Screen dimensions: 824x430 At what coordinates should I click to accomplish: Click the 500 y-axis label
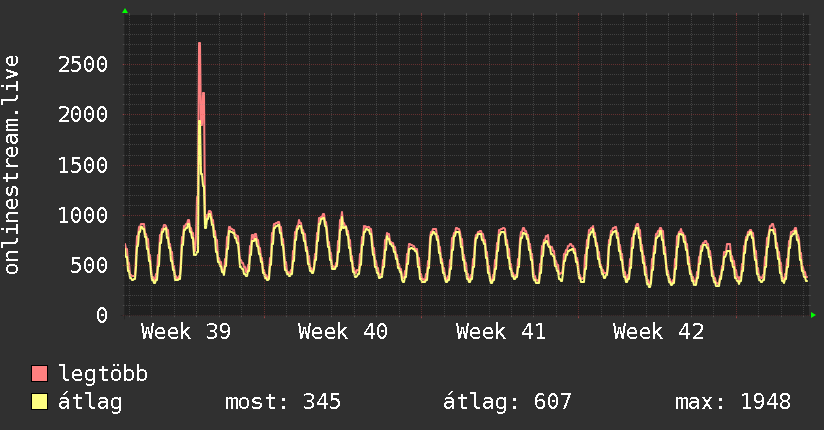[89, 265]
